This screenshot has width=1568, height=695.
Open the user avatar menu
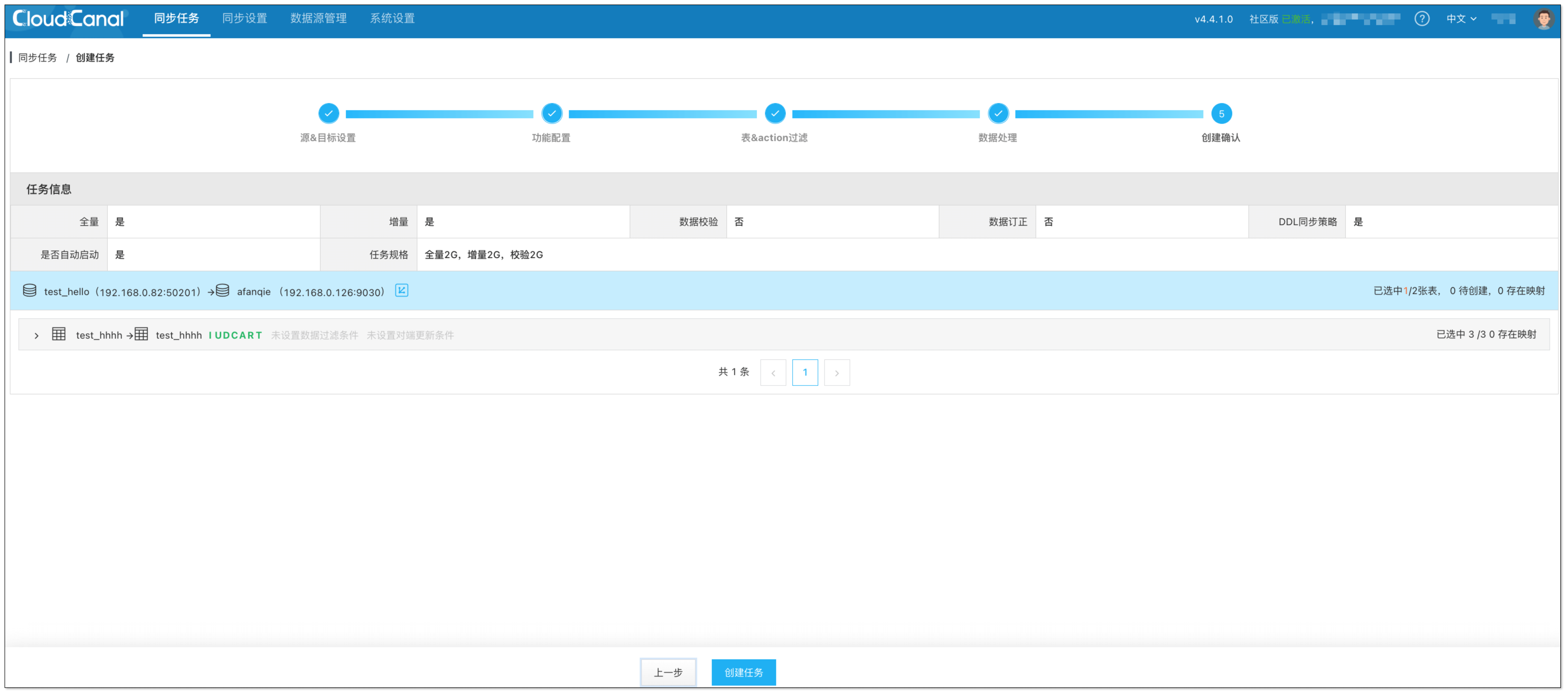pyautogui.click(x=1543, y=19)
